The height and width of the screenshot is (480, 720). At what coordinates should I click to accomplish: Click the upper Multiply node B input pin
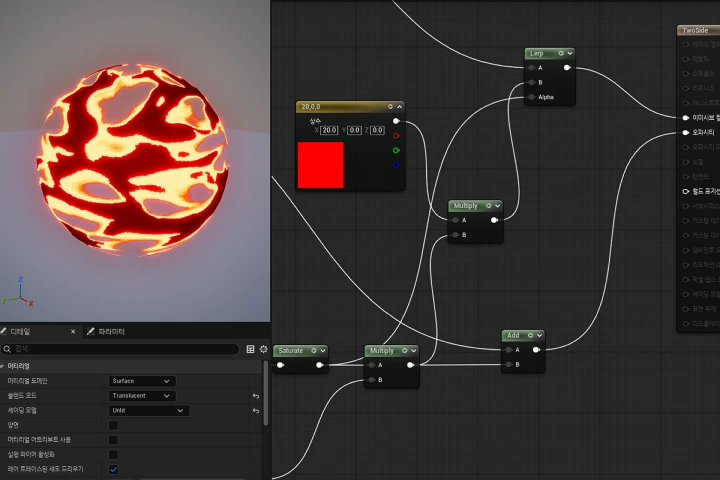456,235
